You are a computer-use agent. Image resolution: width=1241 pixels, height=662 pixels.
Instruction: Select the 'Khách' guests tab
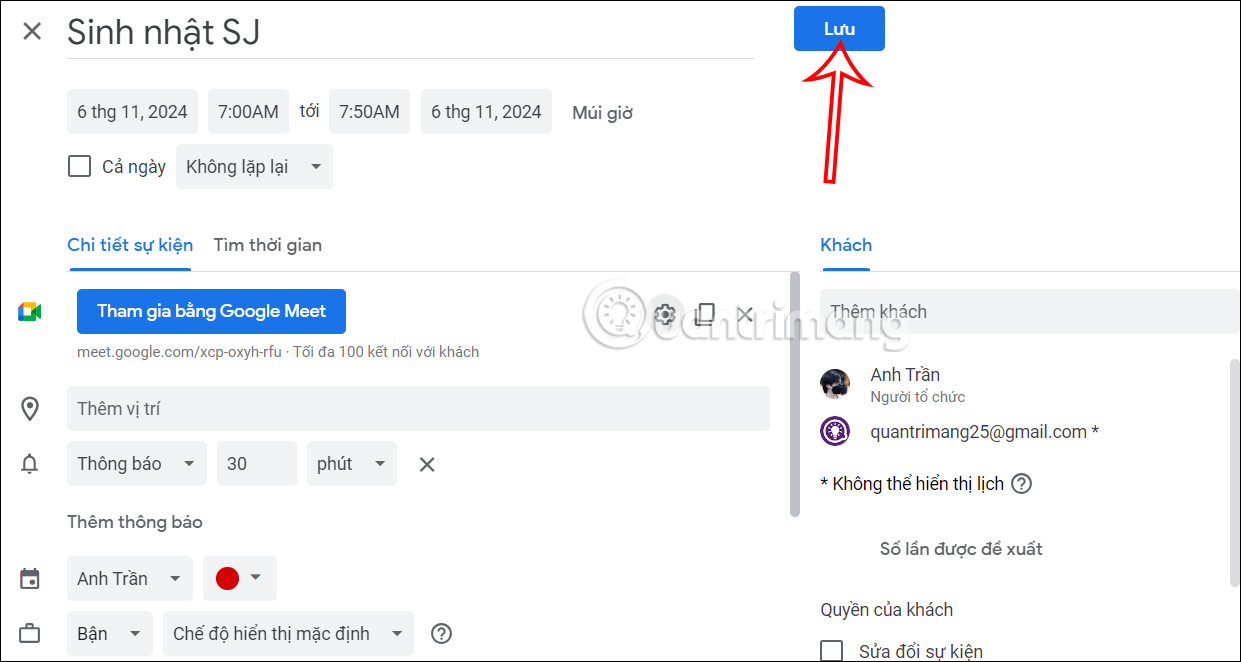(845, 244)
